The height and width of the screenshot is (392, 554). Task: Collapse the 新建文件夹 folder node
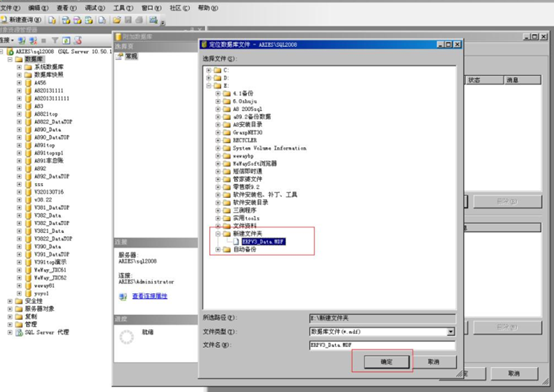218,234
